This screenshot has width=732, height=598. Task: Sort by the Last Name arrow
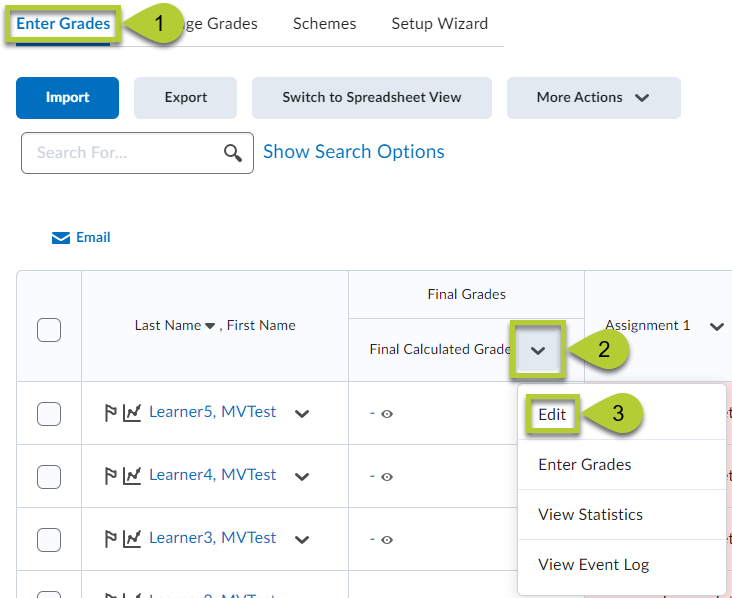210,326
